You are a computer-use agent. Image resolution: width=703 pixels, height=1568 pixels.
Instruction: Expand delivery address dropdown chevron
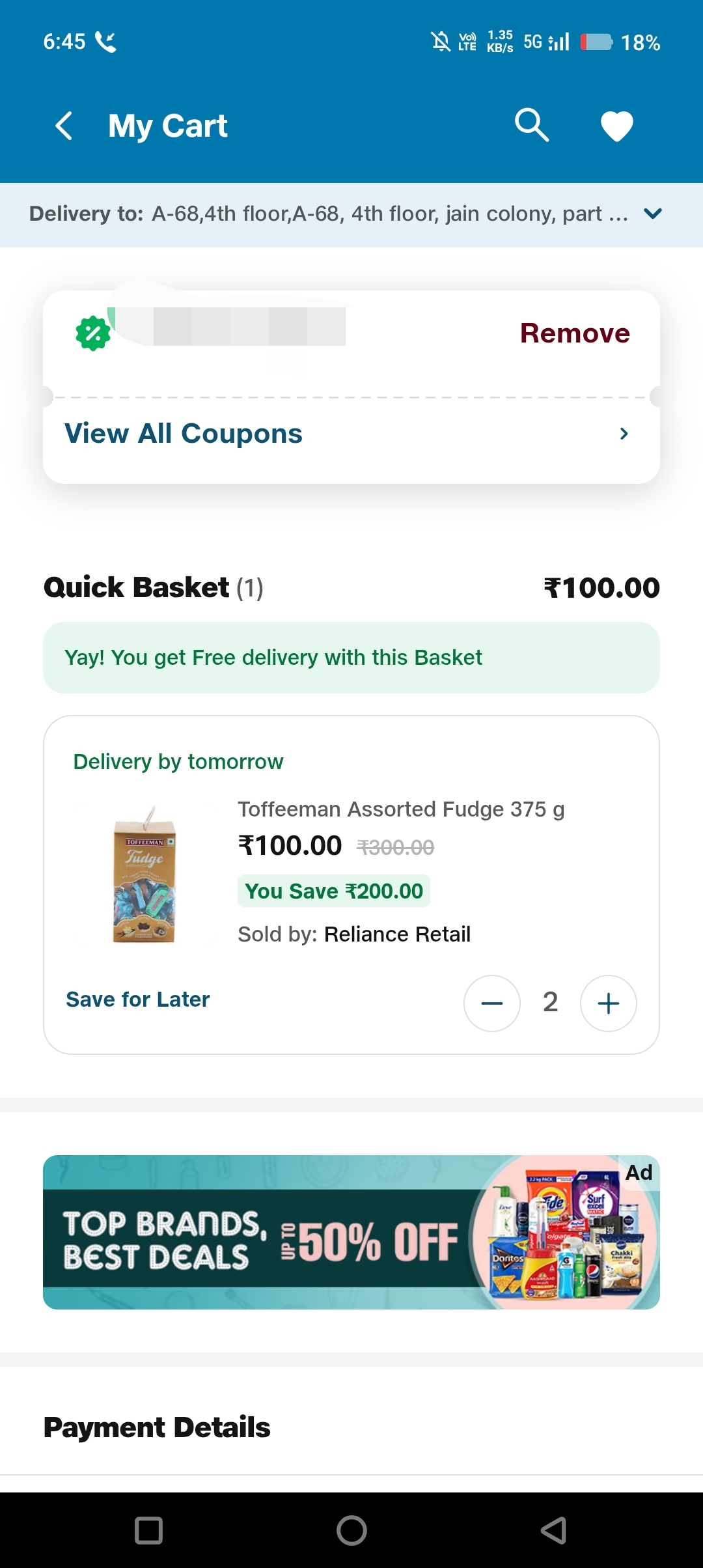pyautogui.click(x=652, y=214)
